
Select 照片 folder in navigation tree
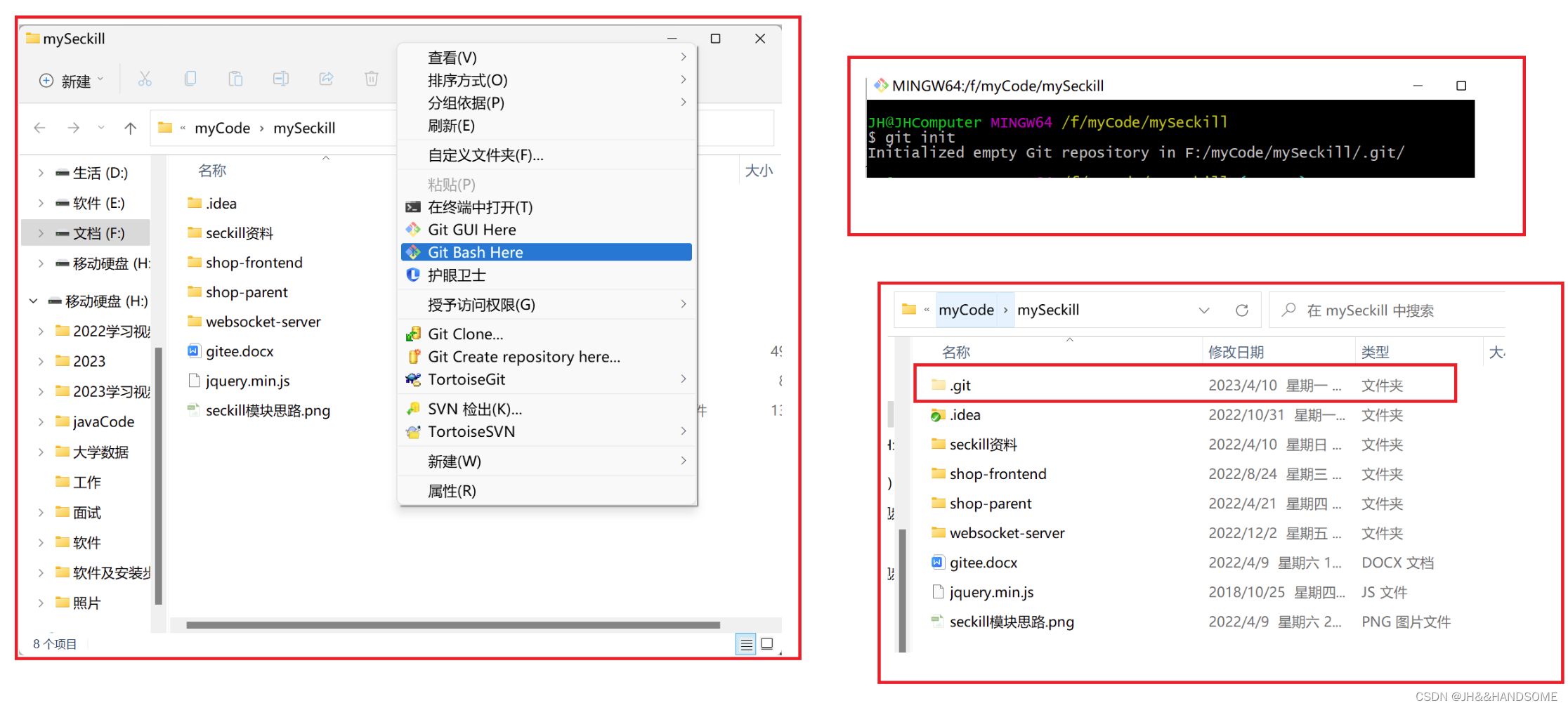click(79, 603)
